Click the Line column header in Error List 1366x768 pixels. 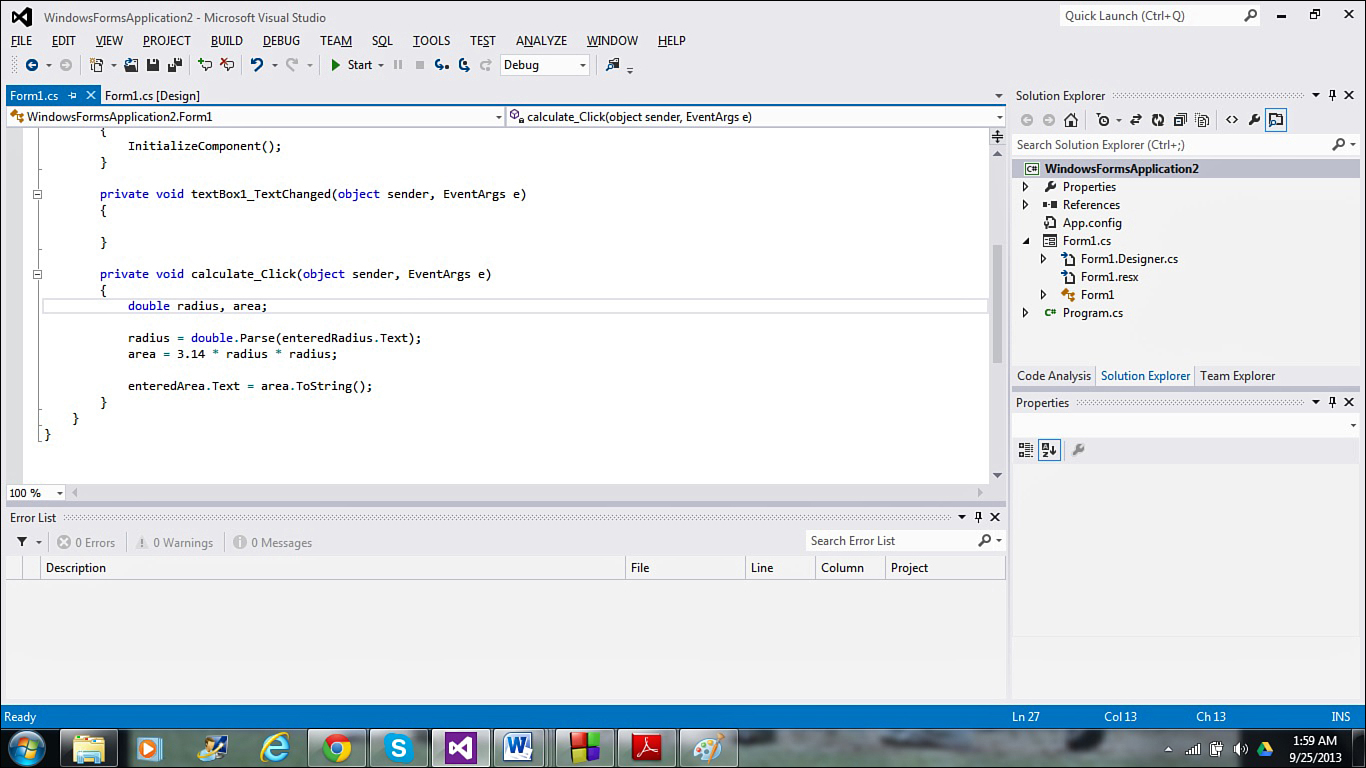tap(780, 568)
